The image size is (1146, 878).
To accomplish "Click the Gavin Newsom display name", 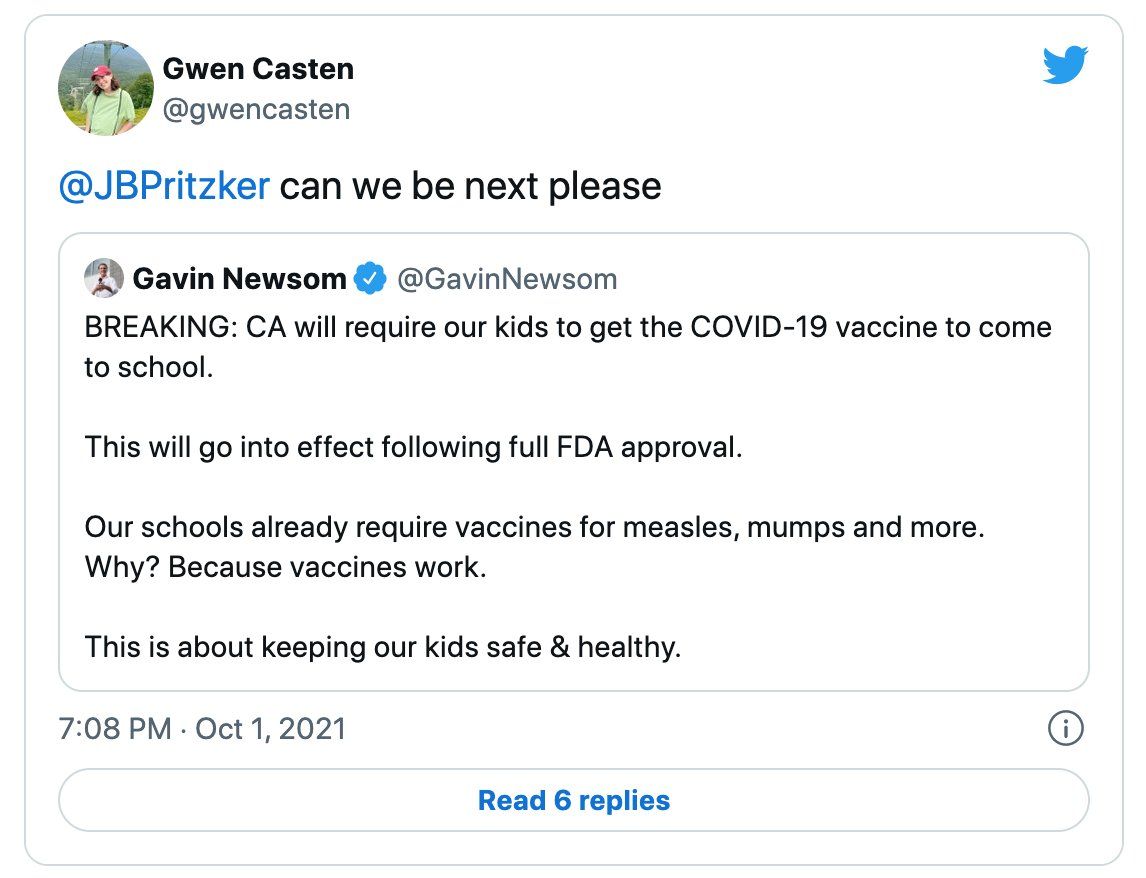I will point(239,279).
